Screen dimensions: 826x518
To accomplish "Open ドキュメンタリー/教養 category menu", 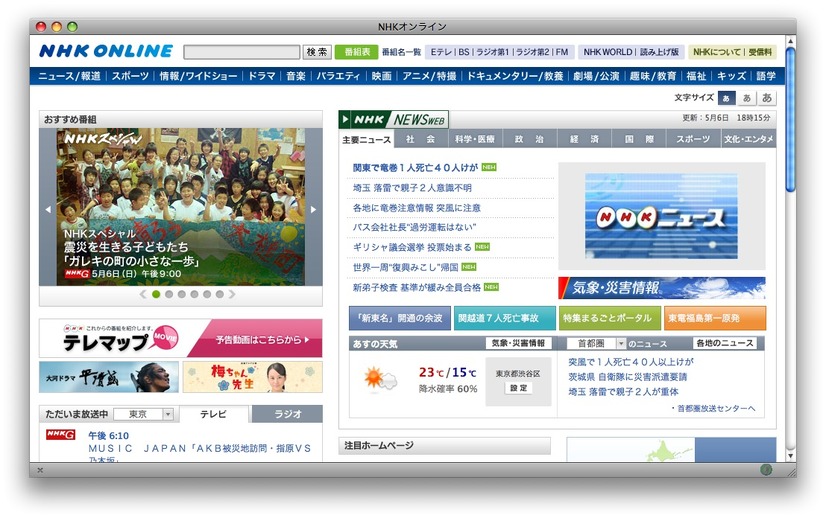I will [515, 76].
